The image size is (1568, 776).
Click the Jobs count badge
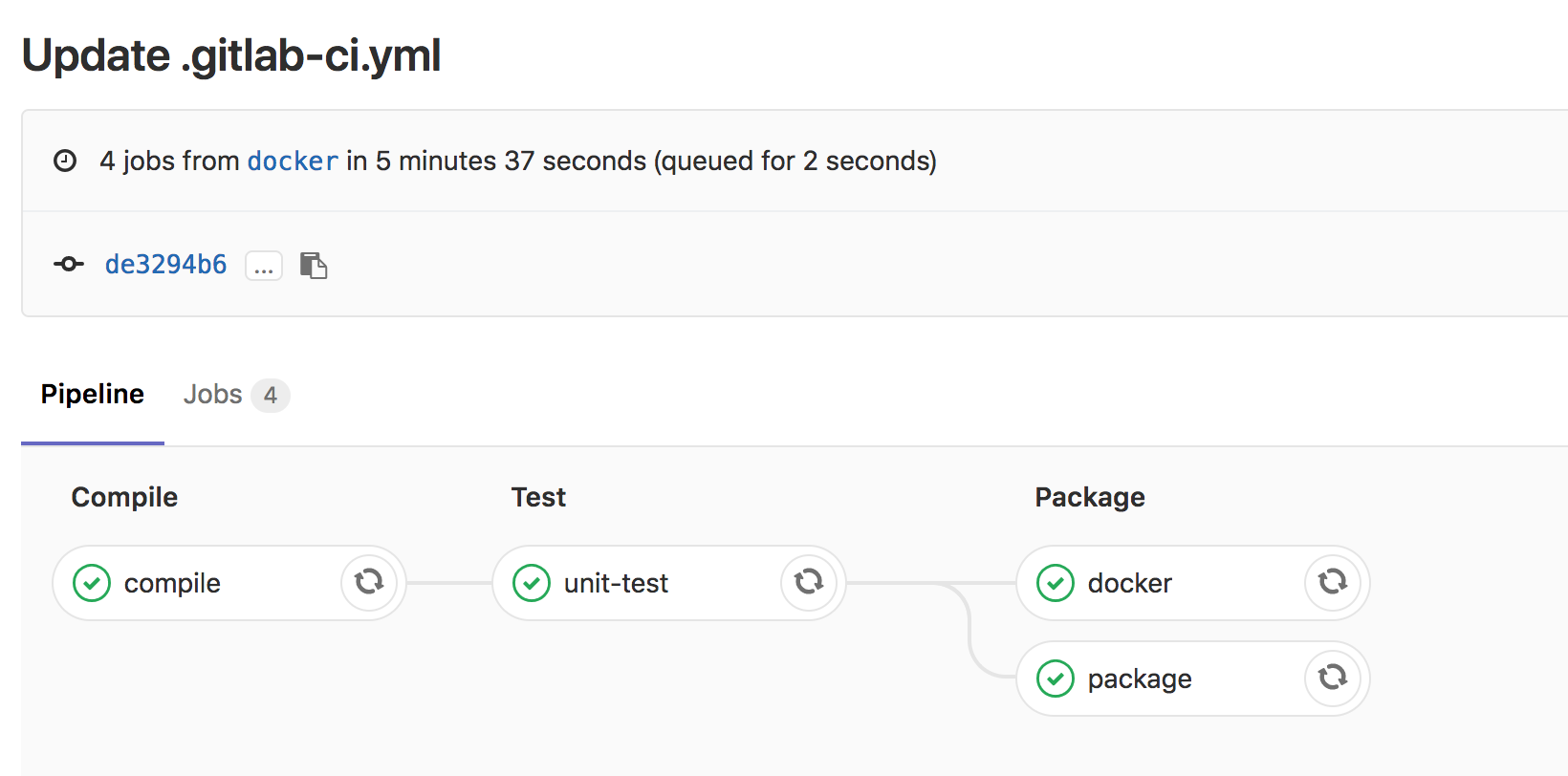pyautogui.click(x=271, y=396)
